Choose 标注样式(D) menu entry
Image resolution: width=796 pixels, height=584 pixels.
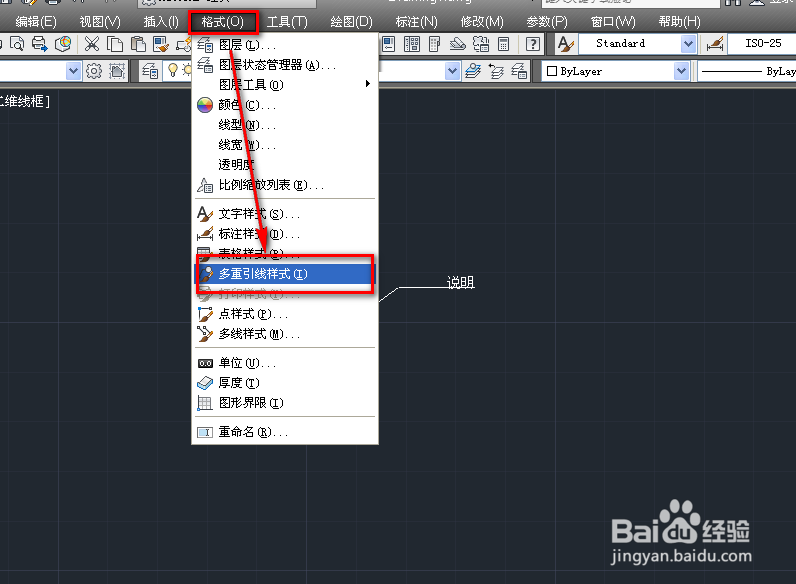tap(285, 234)
